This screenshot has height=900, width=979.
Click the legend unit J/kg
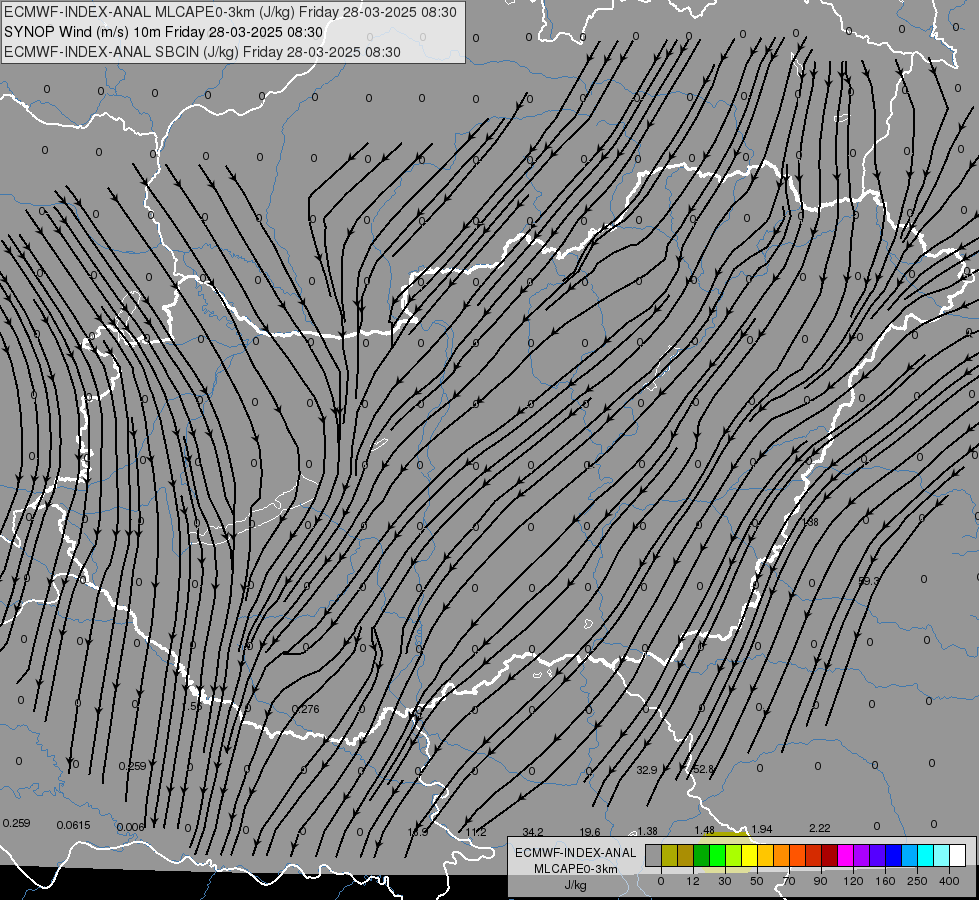pyautogui.click(x=576, y=885)
